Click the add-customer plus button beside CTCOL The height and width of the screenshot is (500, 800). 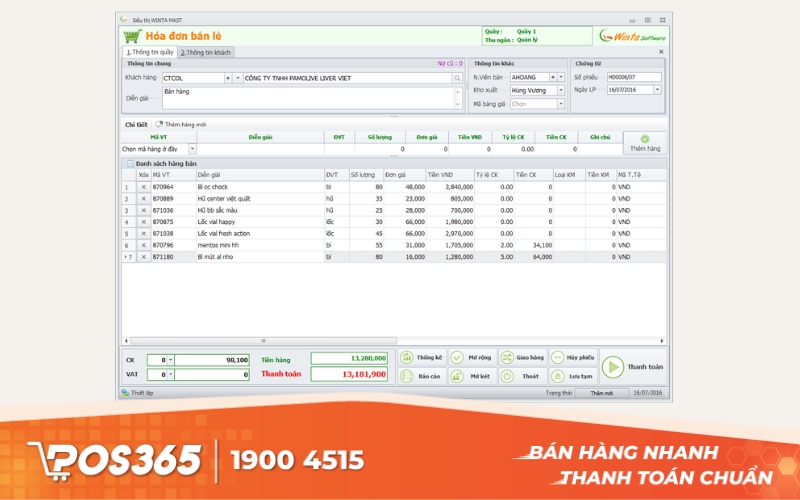[x=228, y=78]
